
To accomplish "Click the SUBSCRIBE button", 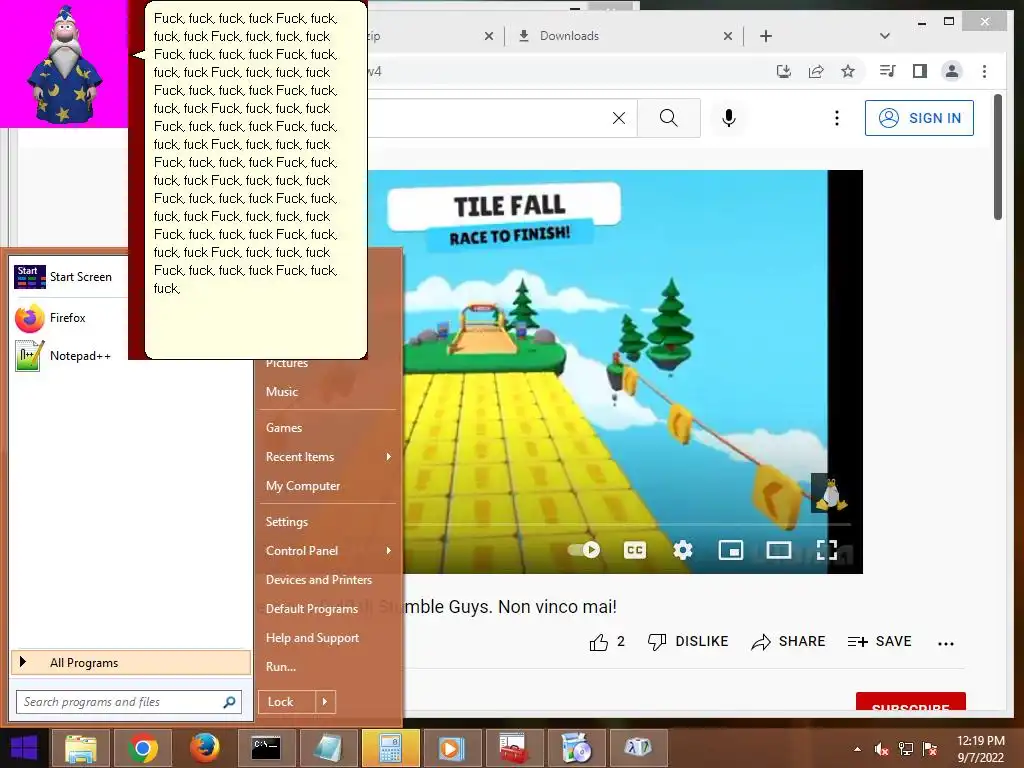I will (910, 702).
